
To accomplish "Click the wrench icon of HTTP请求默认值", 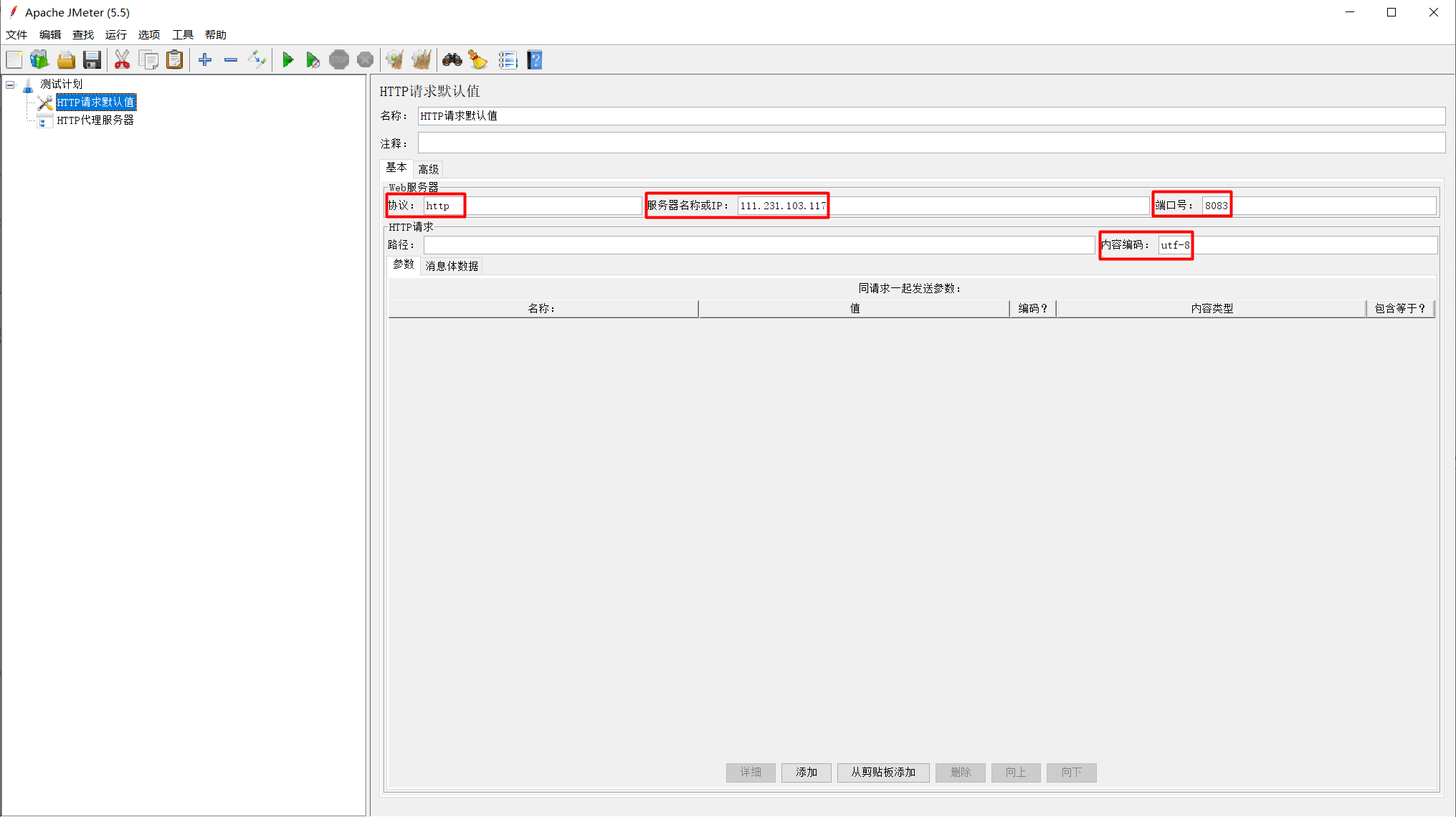I will [x=44, y=102].
